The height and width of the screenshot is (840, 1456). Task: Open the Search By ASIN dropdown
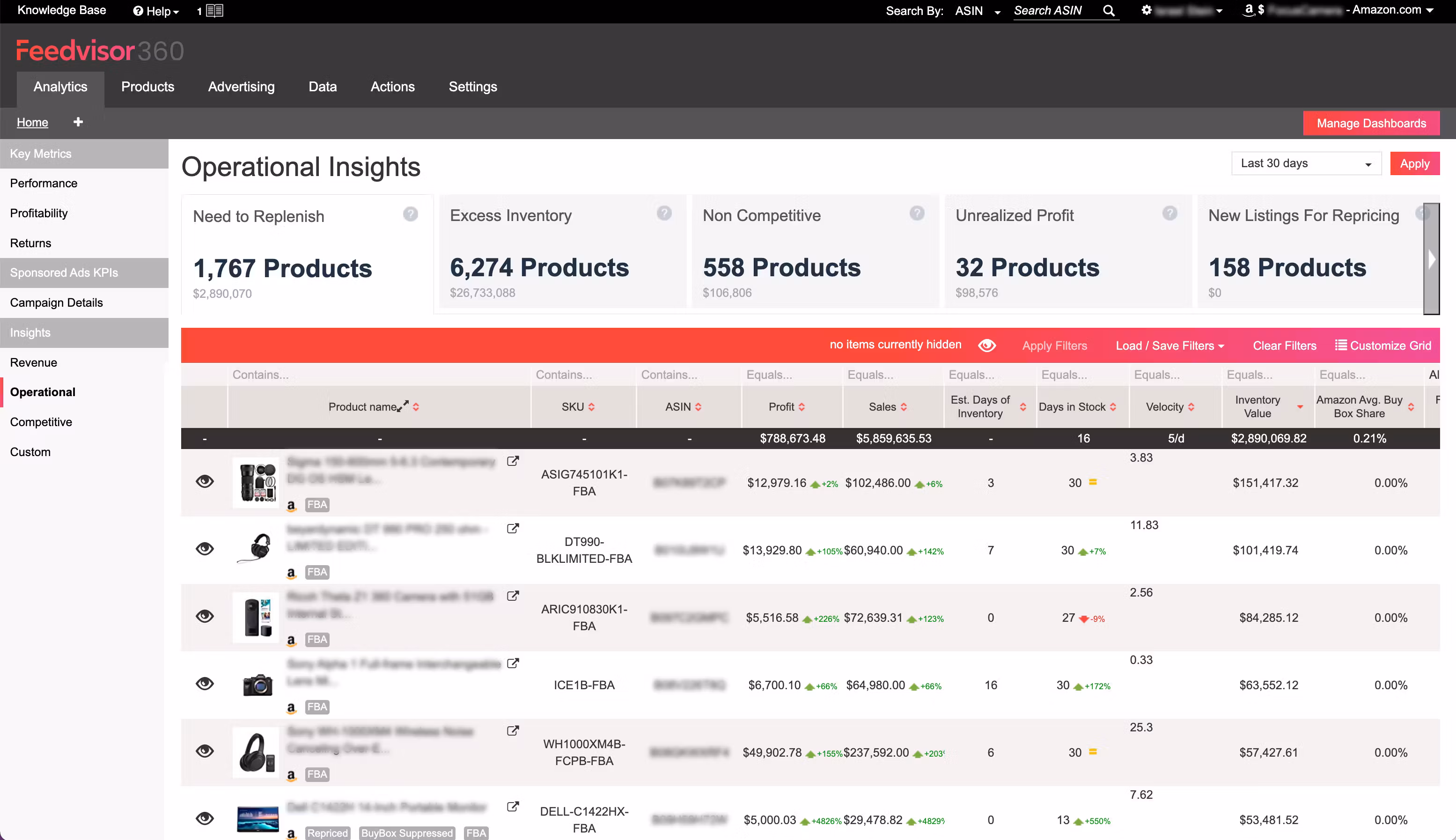coord(977,11)
